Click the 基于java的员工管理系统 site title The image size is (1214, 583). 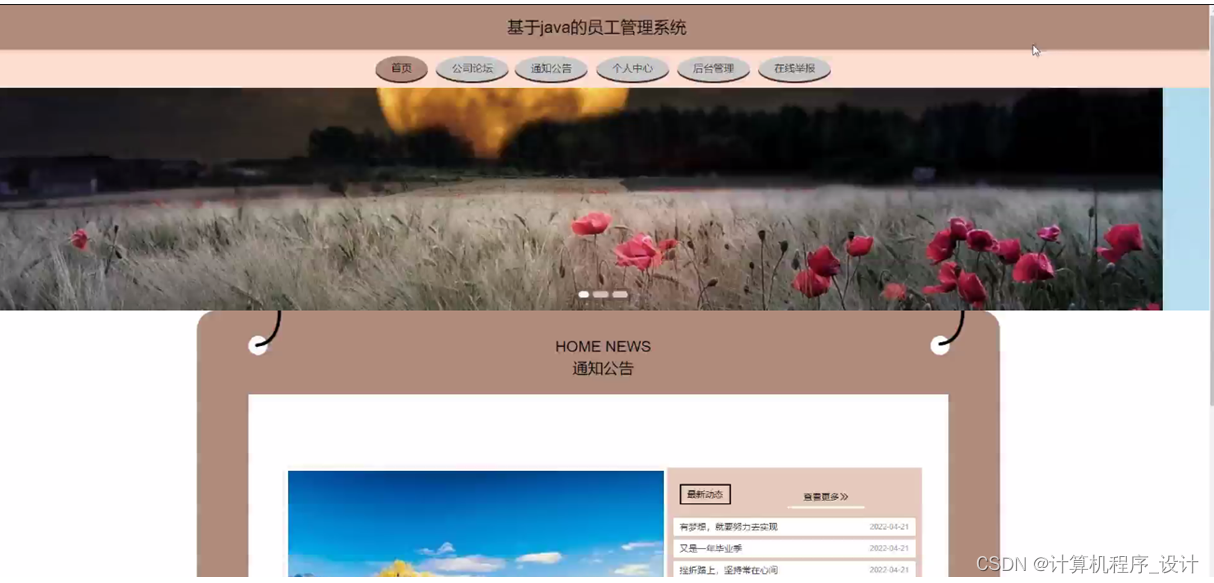597,27
